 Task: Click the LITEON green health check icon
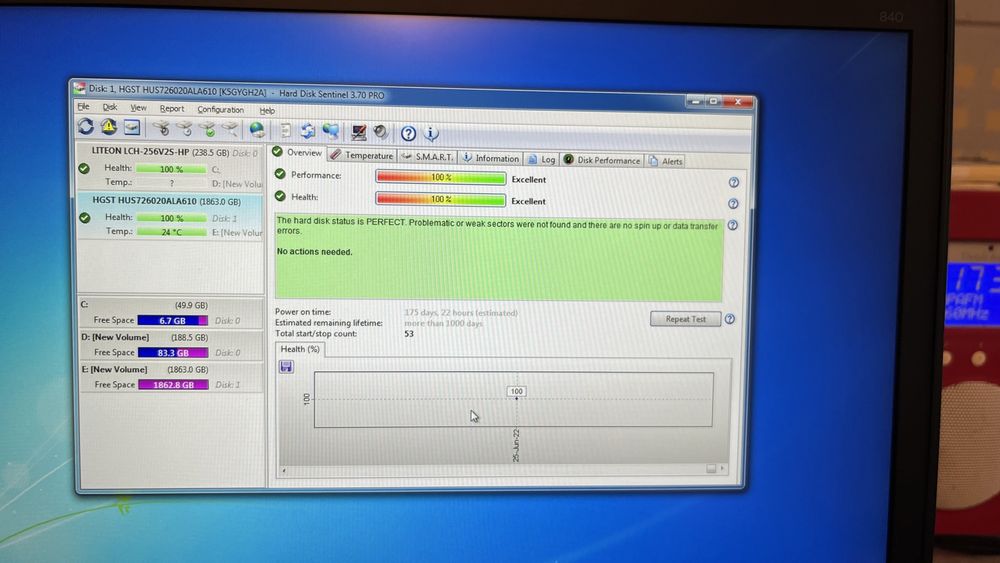click(x=84, y=168)
